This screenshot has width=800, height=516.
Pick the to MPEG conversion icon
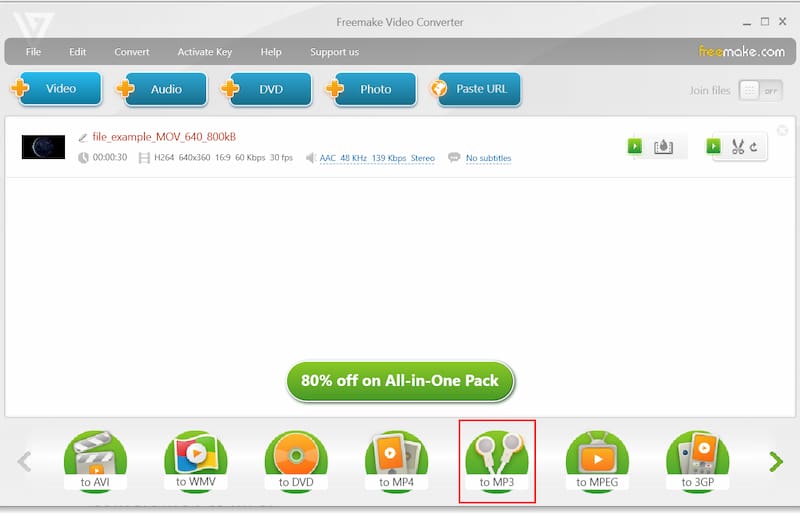point(597,462)
